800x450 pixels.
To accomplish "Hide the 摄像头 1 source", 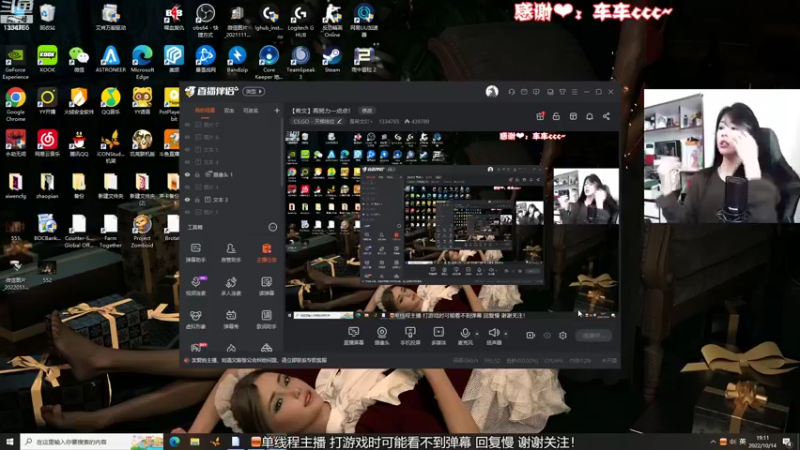I will [187, 174].
